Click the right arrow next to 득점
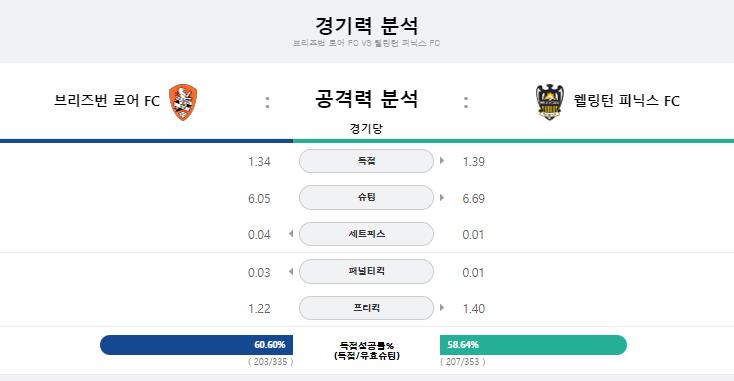Screen dimensions: 734x381 (x=442, y=161)
